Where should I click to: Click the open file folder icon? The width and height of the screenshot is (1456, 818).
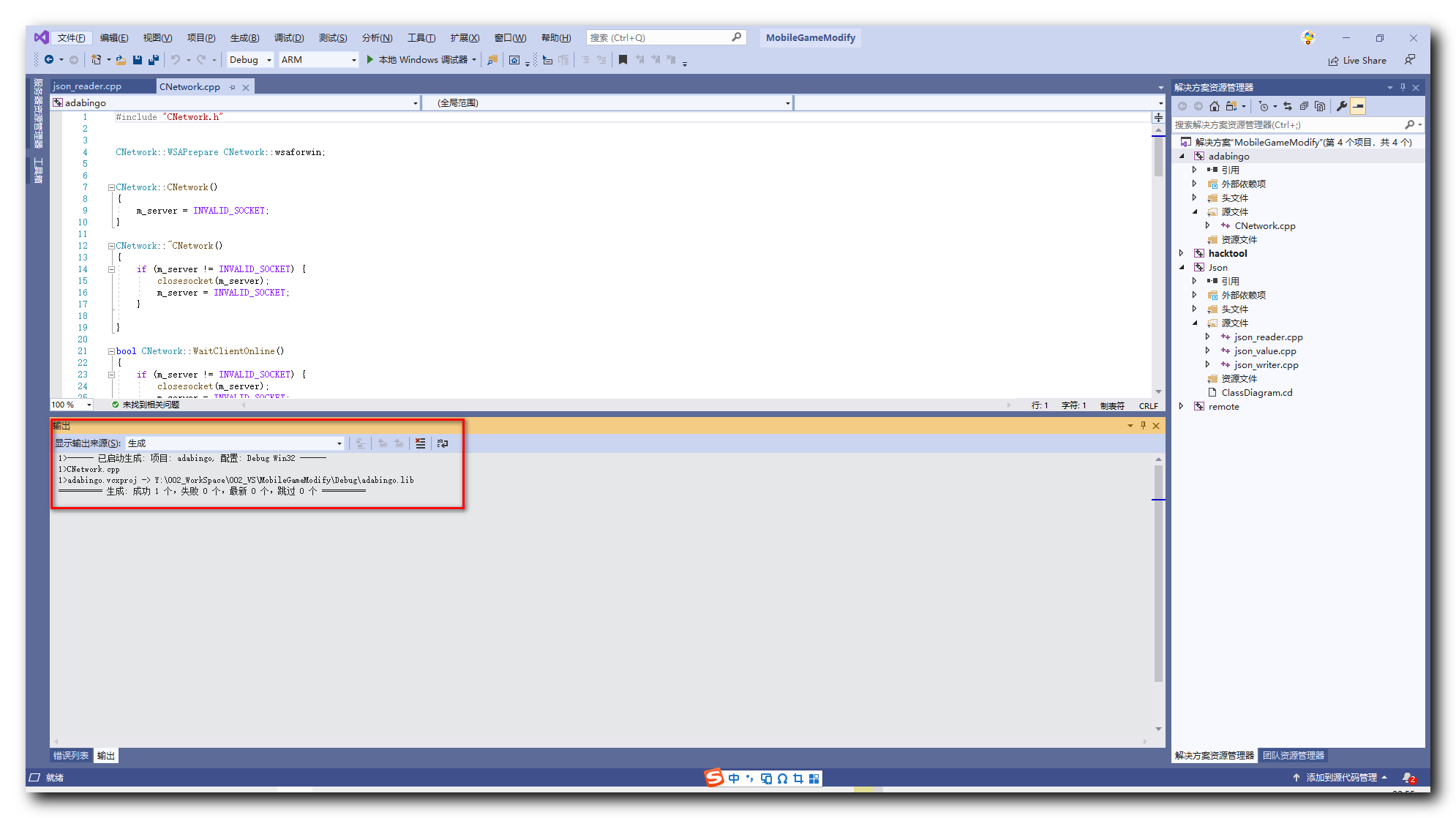(x=121, y=60)
